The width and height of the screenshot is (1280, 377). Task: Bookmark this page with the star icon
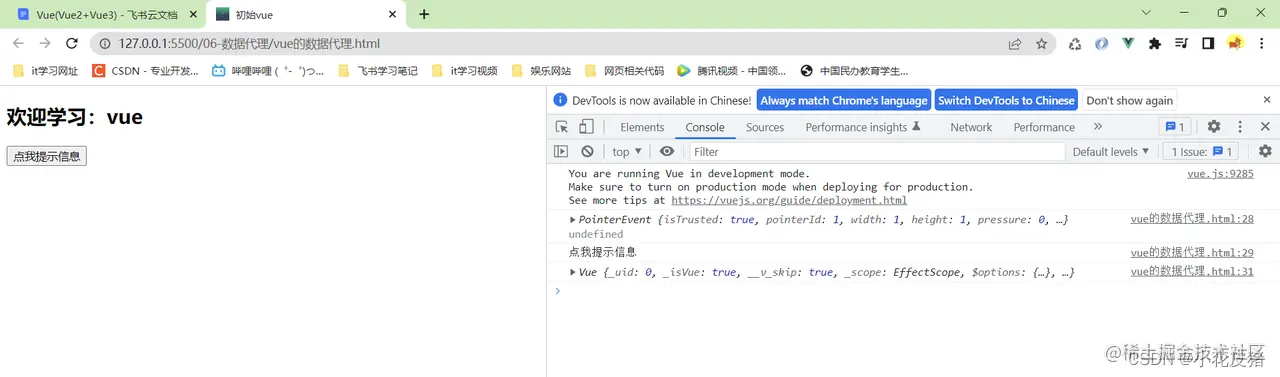click(x=1042, y=43)
